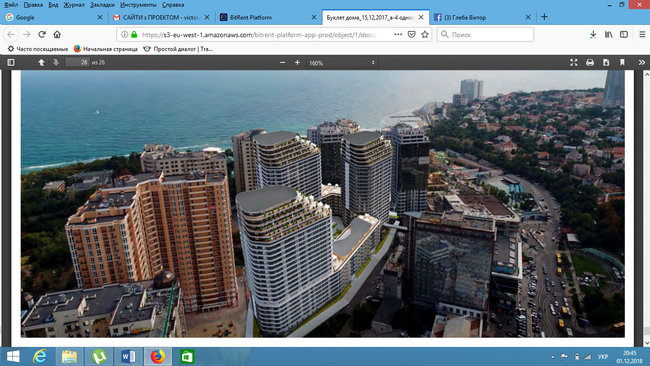
Task: Reload the current page
Action: tap(42, 34)
